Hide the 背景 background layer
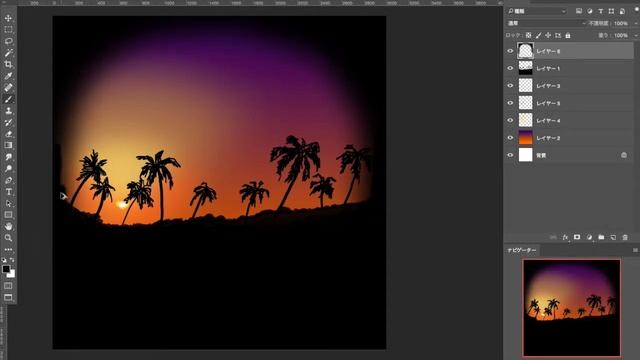Viewport: 640px width, 360px height. (510, 155)
